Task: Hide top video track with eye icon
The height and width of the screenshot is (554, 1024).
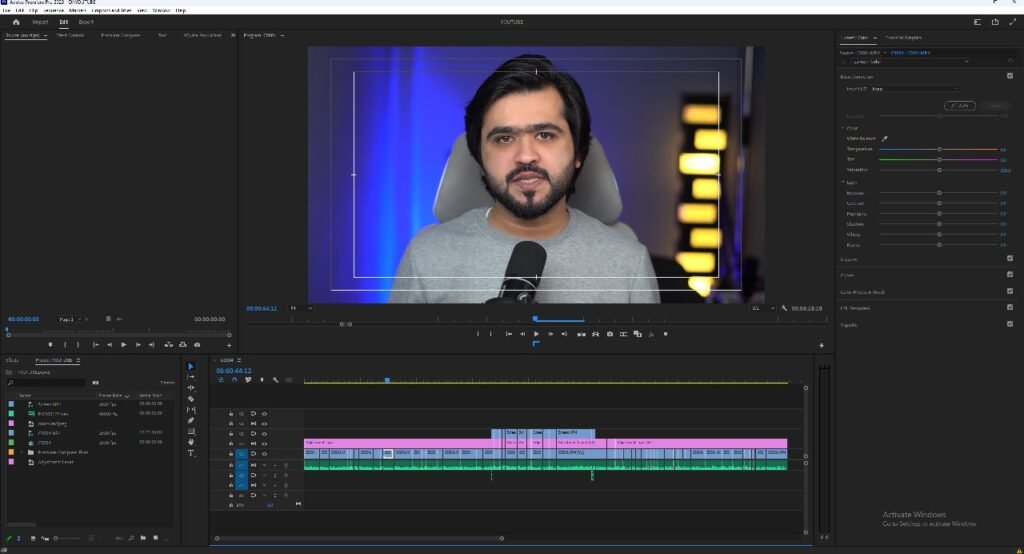Action: point(264,414)
